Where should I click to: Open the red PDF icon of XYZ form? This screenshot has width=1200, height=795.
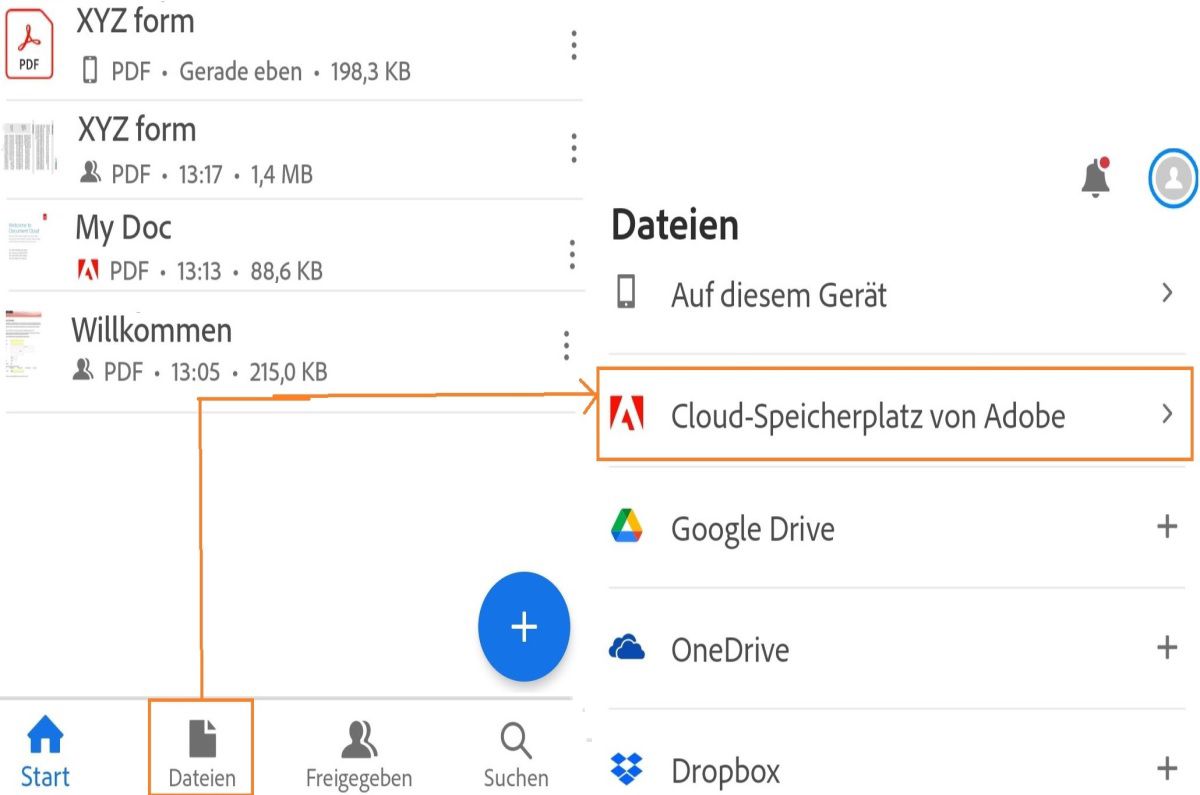point(29,45)
